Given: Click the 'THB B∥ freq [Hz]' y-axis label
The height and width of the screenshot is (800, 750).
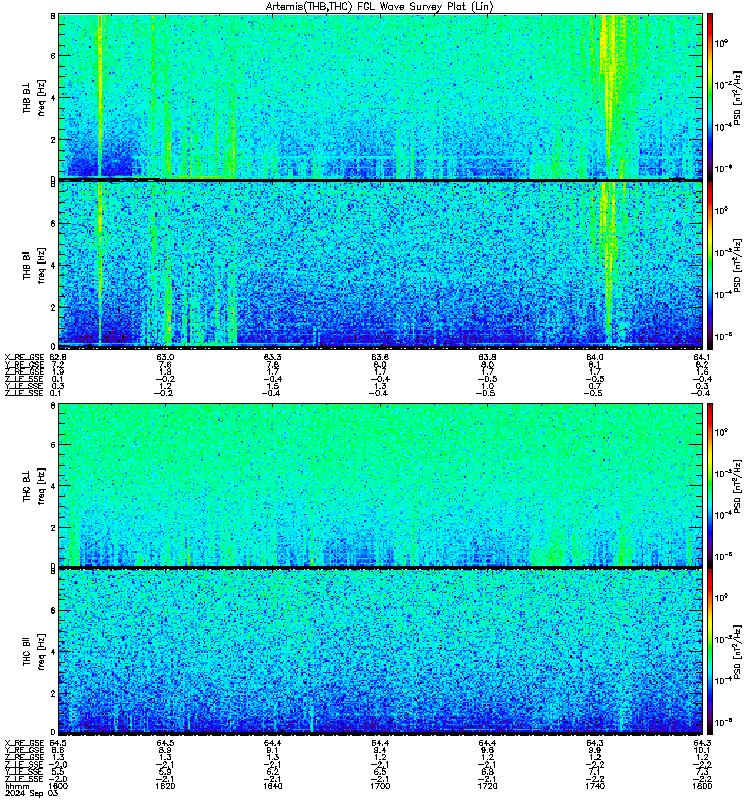Looking at the screenshot, I should coord(34,265).
